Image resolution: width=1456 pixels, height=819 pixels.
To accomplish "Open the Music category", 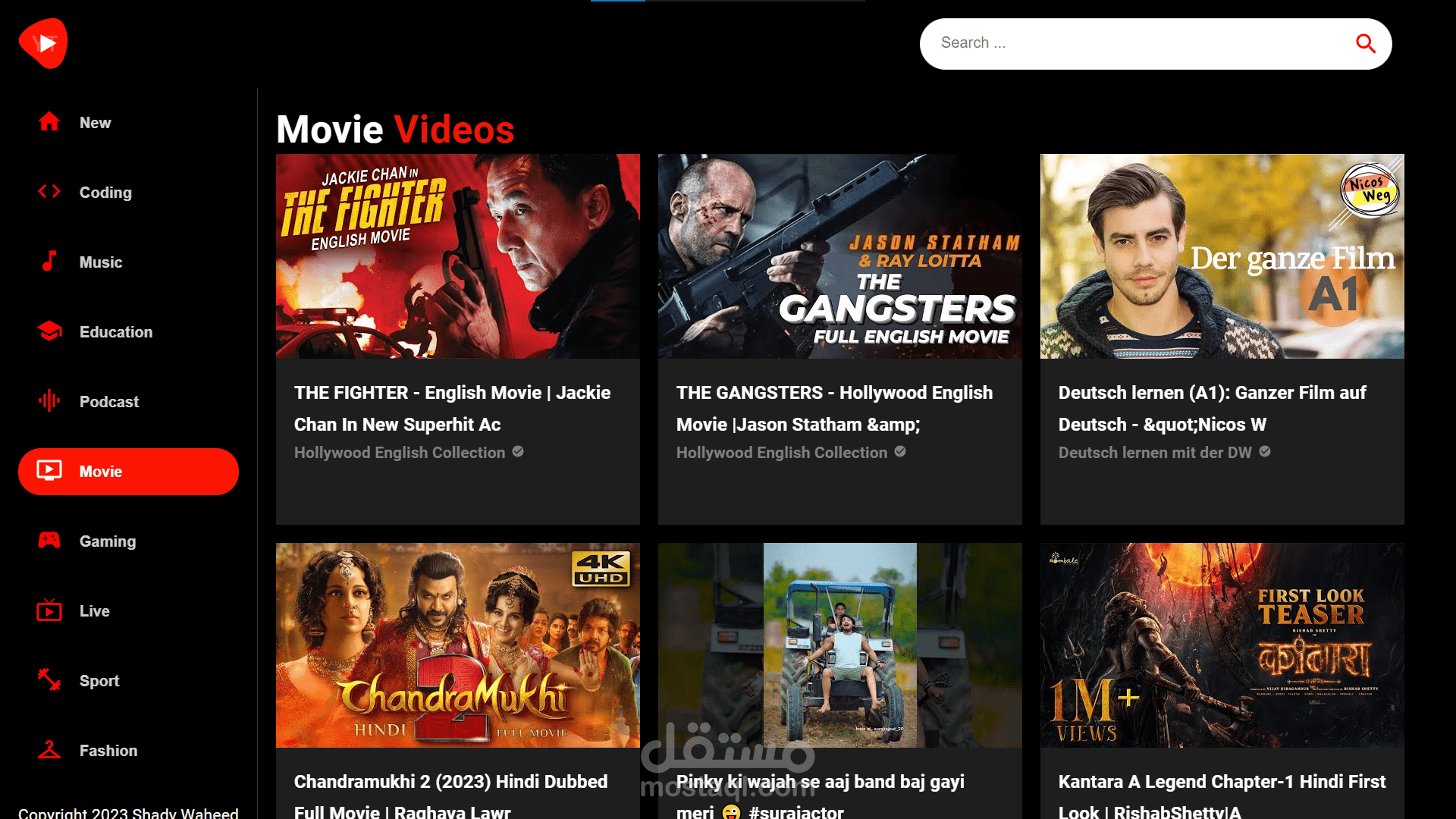I will [x=128, y=262].
